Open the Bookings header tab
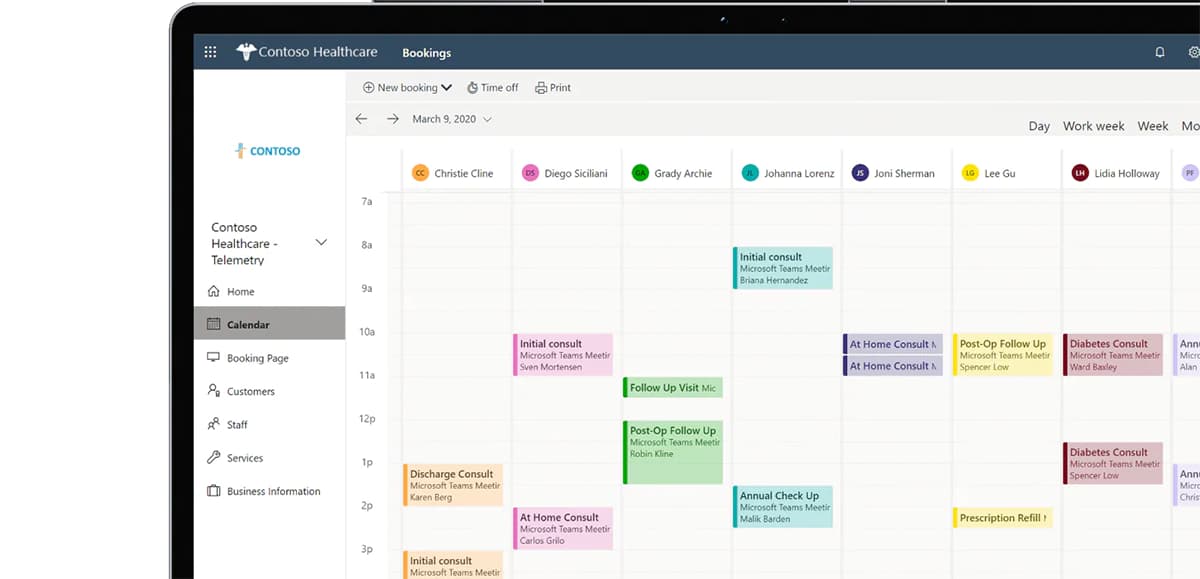Viewport: 1200px width, 579px height. 426,53
